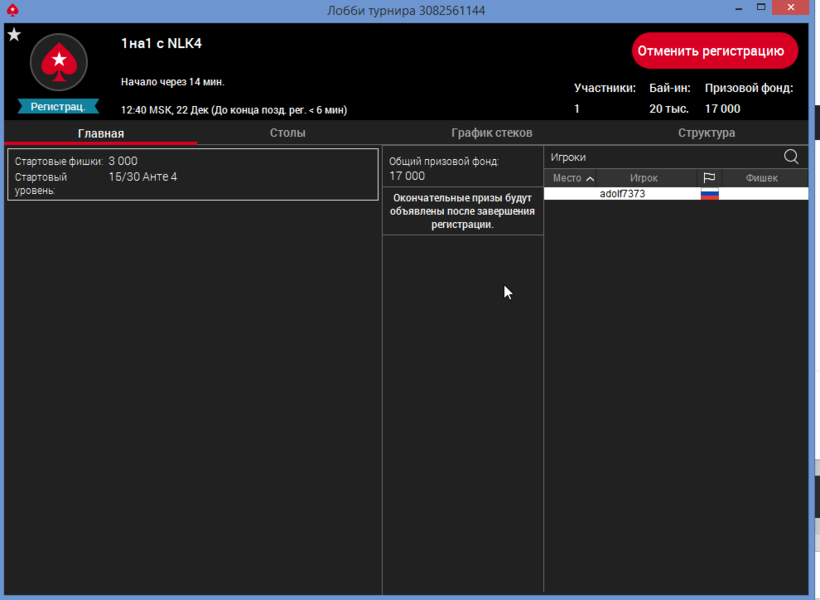Click the tournament title 1на1 с NLK4

click(161, 43)
